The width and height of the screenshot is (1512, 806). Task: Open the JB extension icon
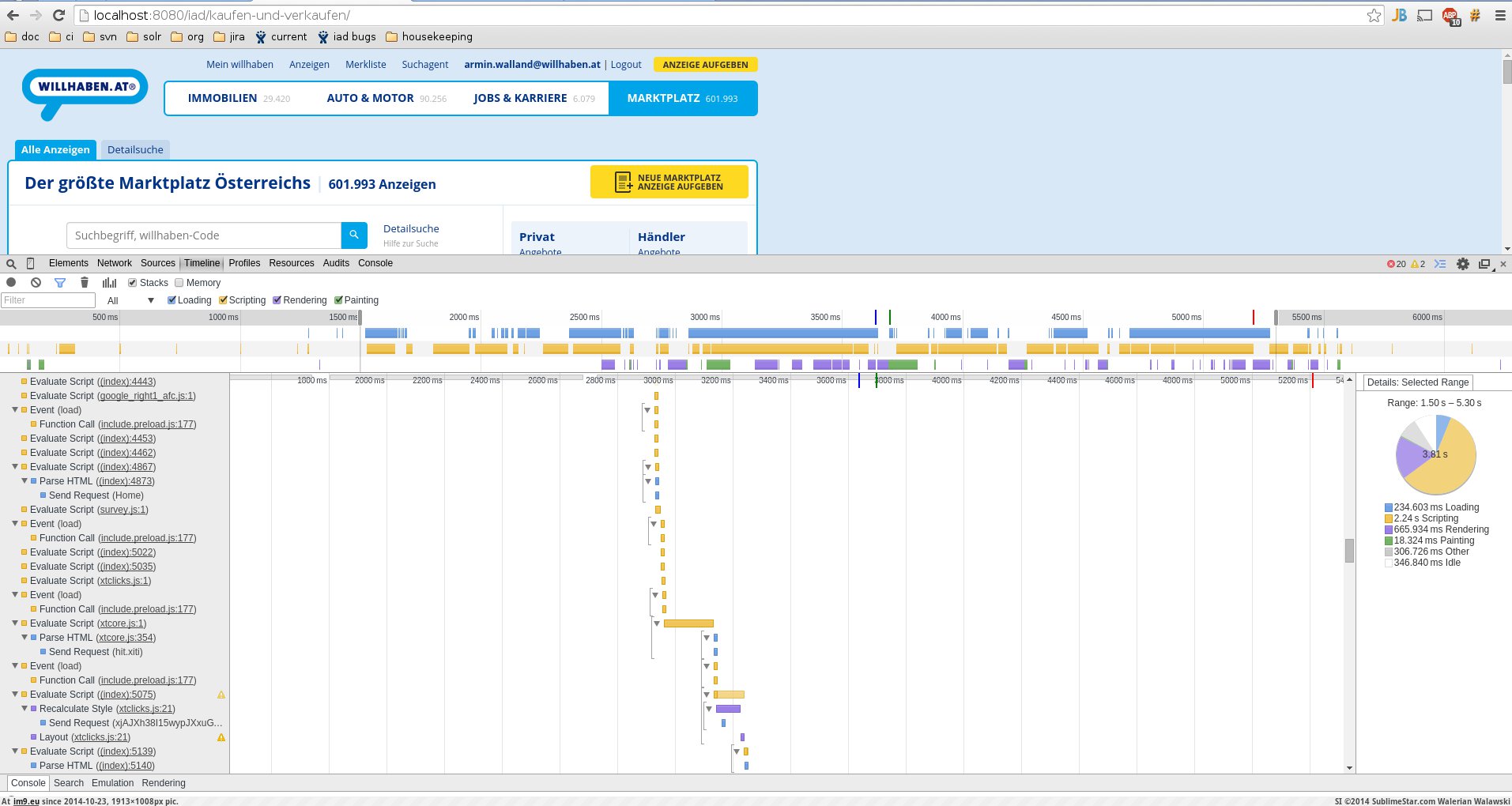click(x=1400, y=15)
